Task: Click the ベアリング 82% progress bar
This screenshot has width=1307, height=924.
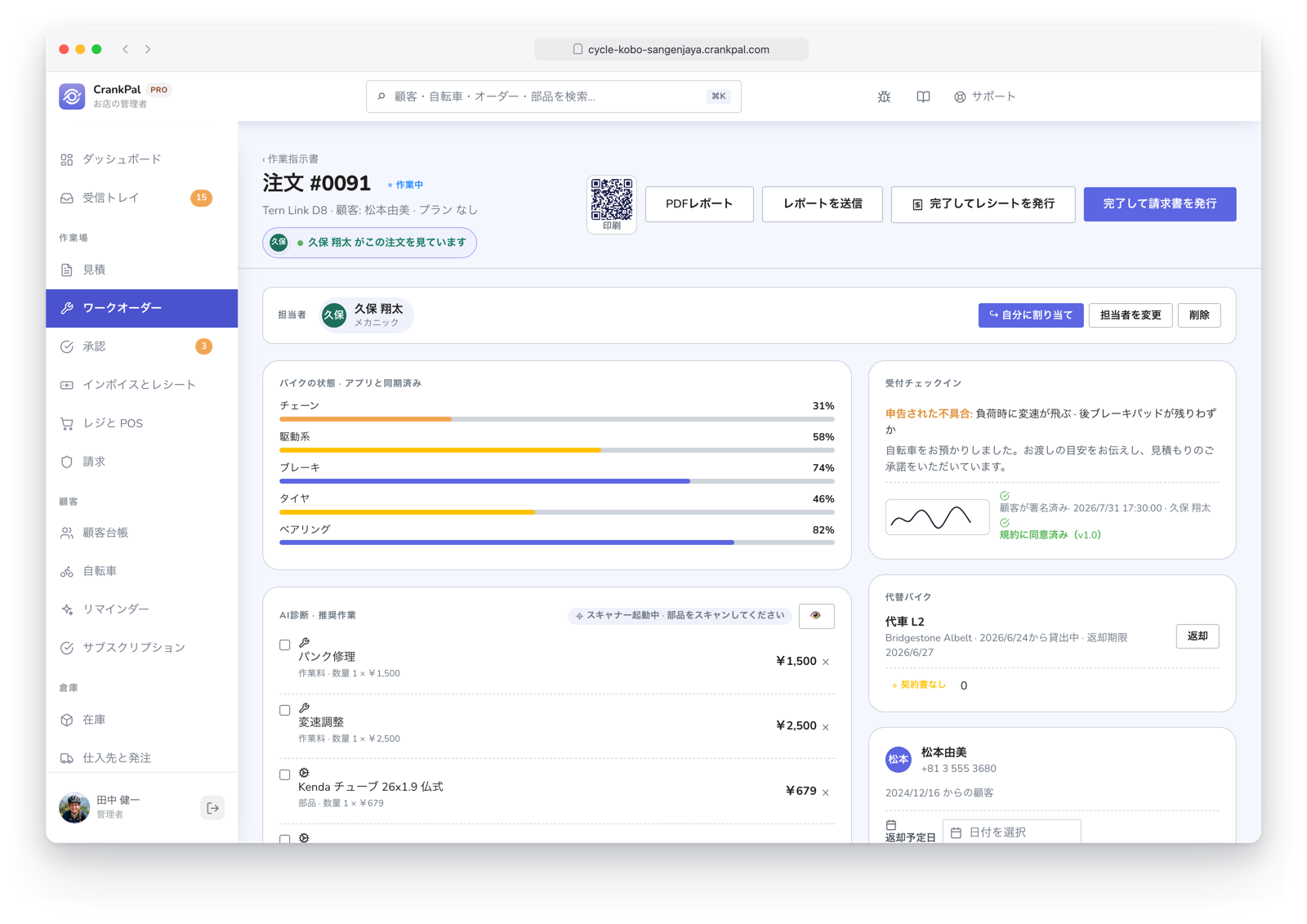Action: pos(557,542)
